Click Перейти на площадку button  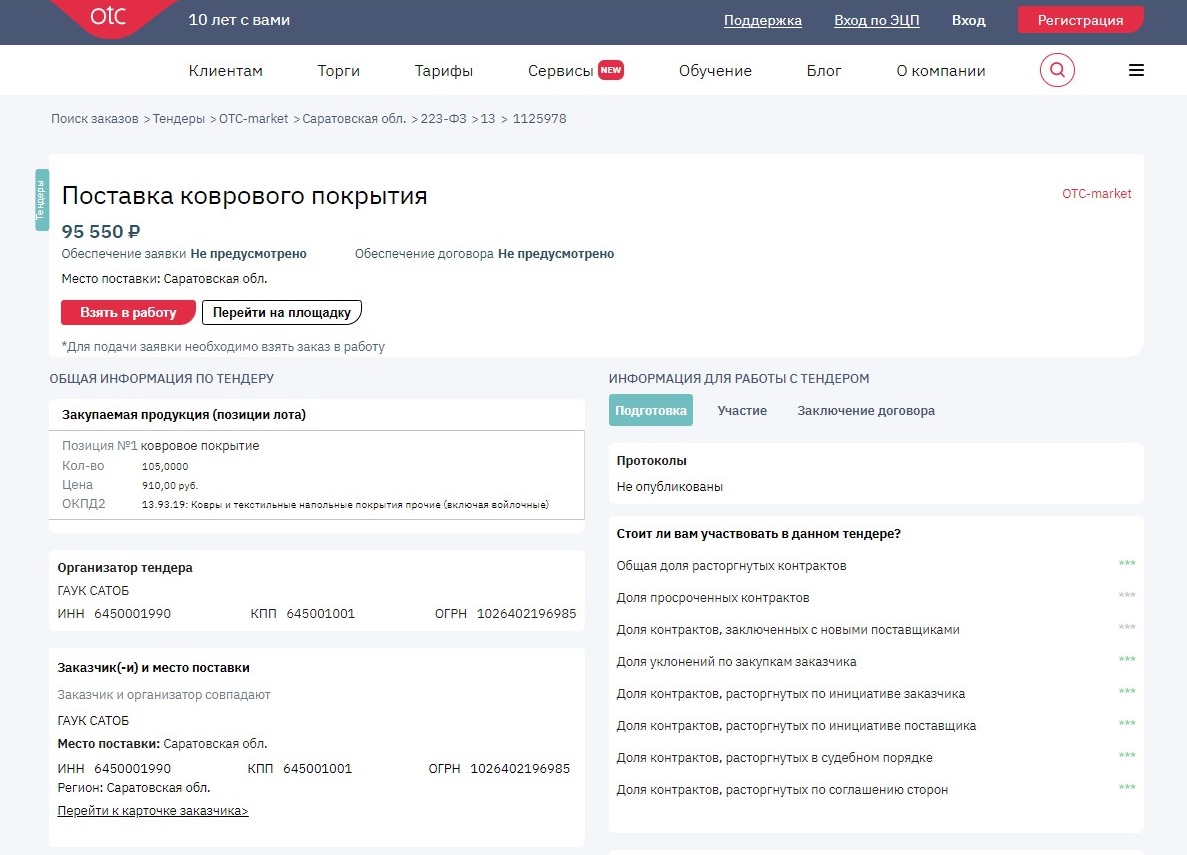point(281,312)
